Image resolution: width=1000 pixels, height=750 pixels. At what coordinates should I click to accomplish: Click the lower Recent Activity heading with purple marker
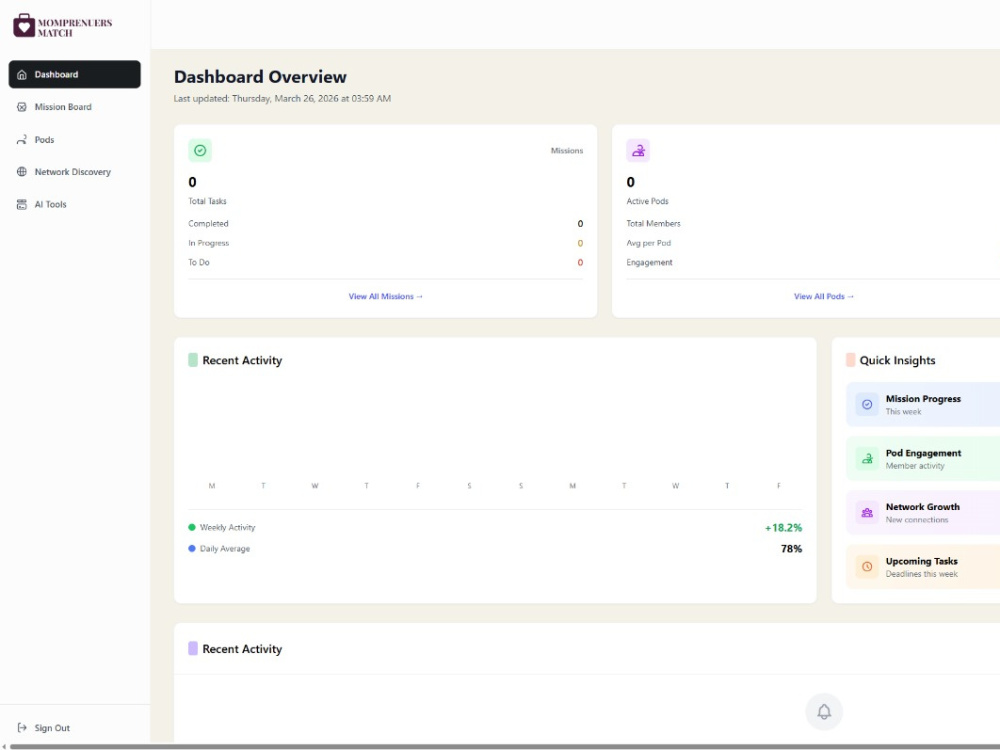coord(242,649)
